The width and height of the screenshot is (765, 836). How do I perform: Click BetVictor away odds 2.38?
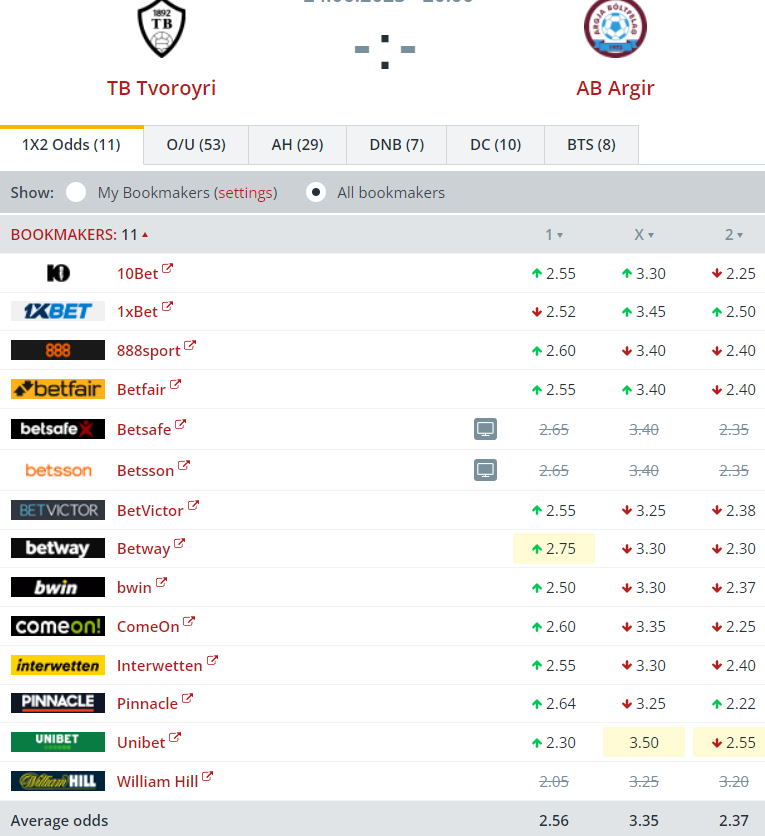click(734, 511)
